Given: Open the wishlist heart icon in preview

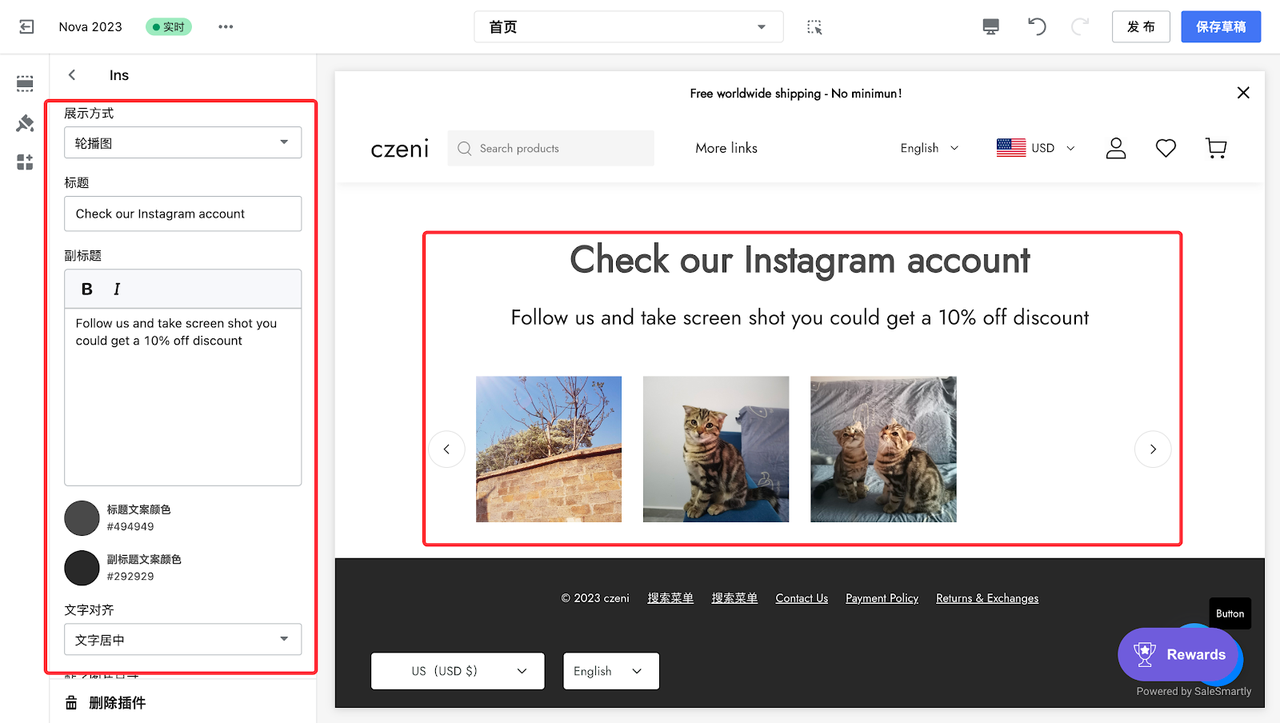Looking at the screenshot, I should click(1165, 147).
